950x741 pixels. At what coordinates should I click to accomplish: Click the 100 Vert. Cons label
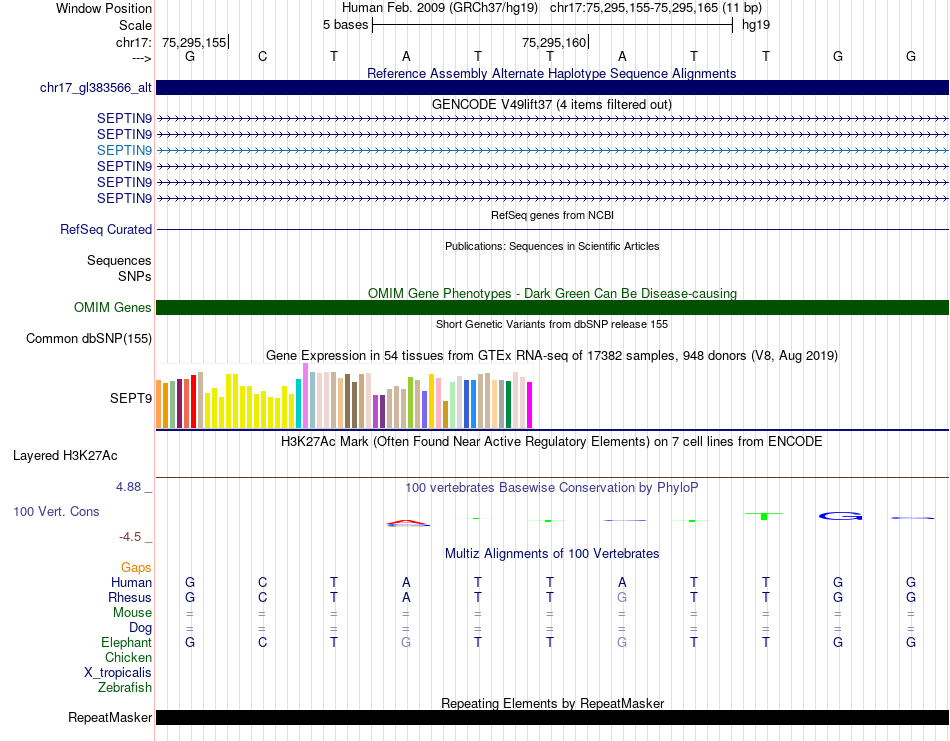[x=56, y=512]
